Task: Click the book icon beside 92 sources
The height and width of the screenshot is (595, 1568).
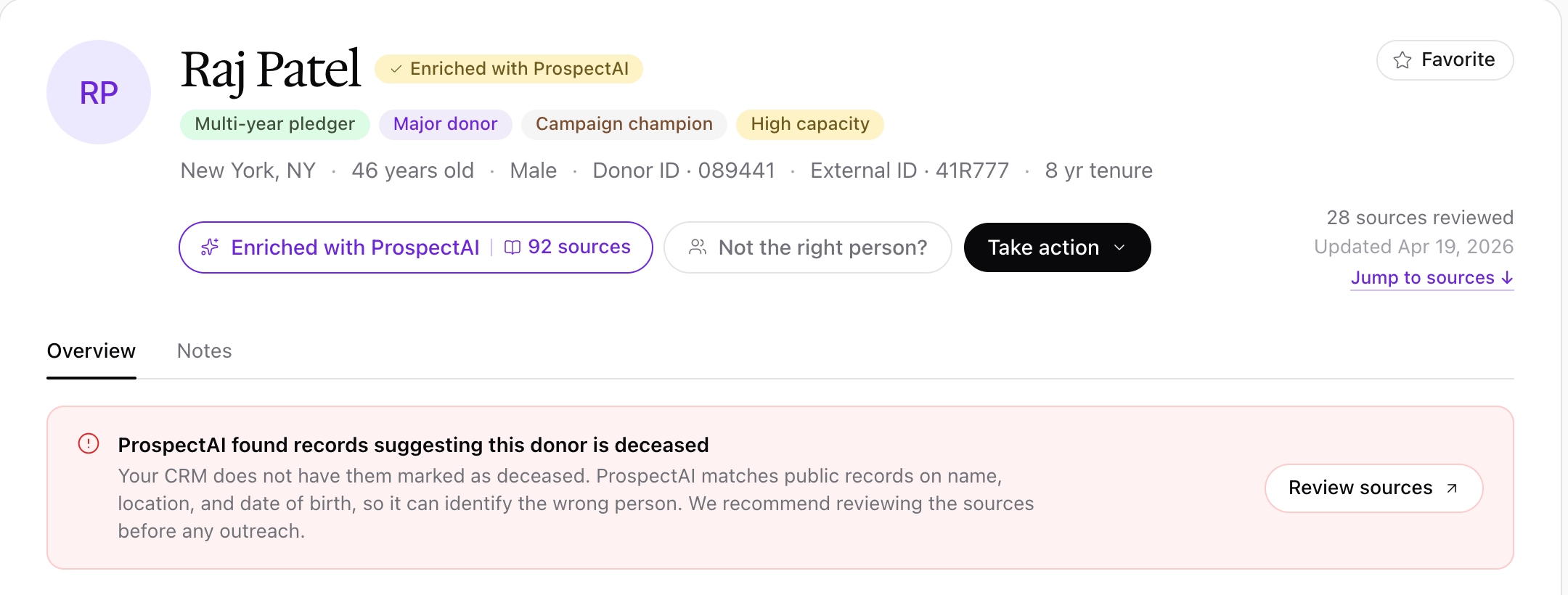Action: pos(513,247)
